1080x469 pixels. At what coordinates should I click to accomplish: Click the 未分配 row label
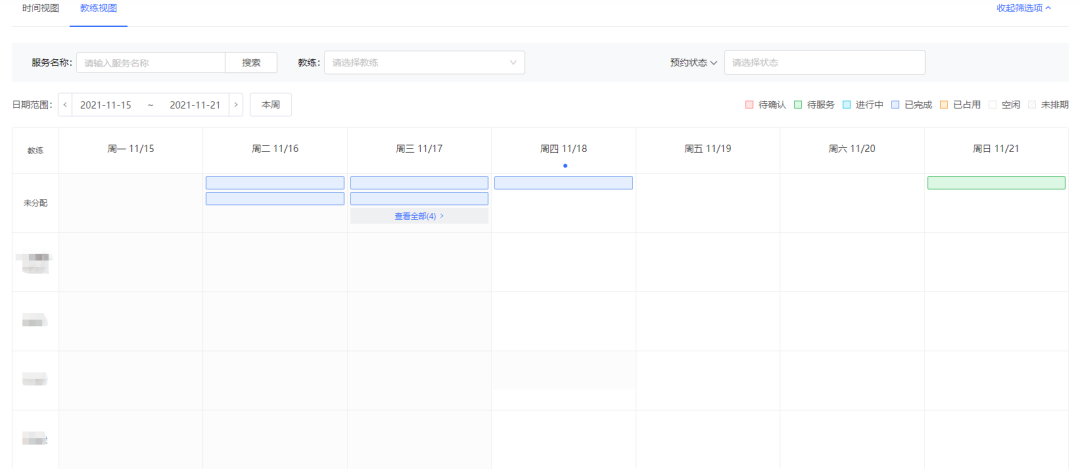pos(35,203)
